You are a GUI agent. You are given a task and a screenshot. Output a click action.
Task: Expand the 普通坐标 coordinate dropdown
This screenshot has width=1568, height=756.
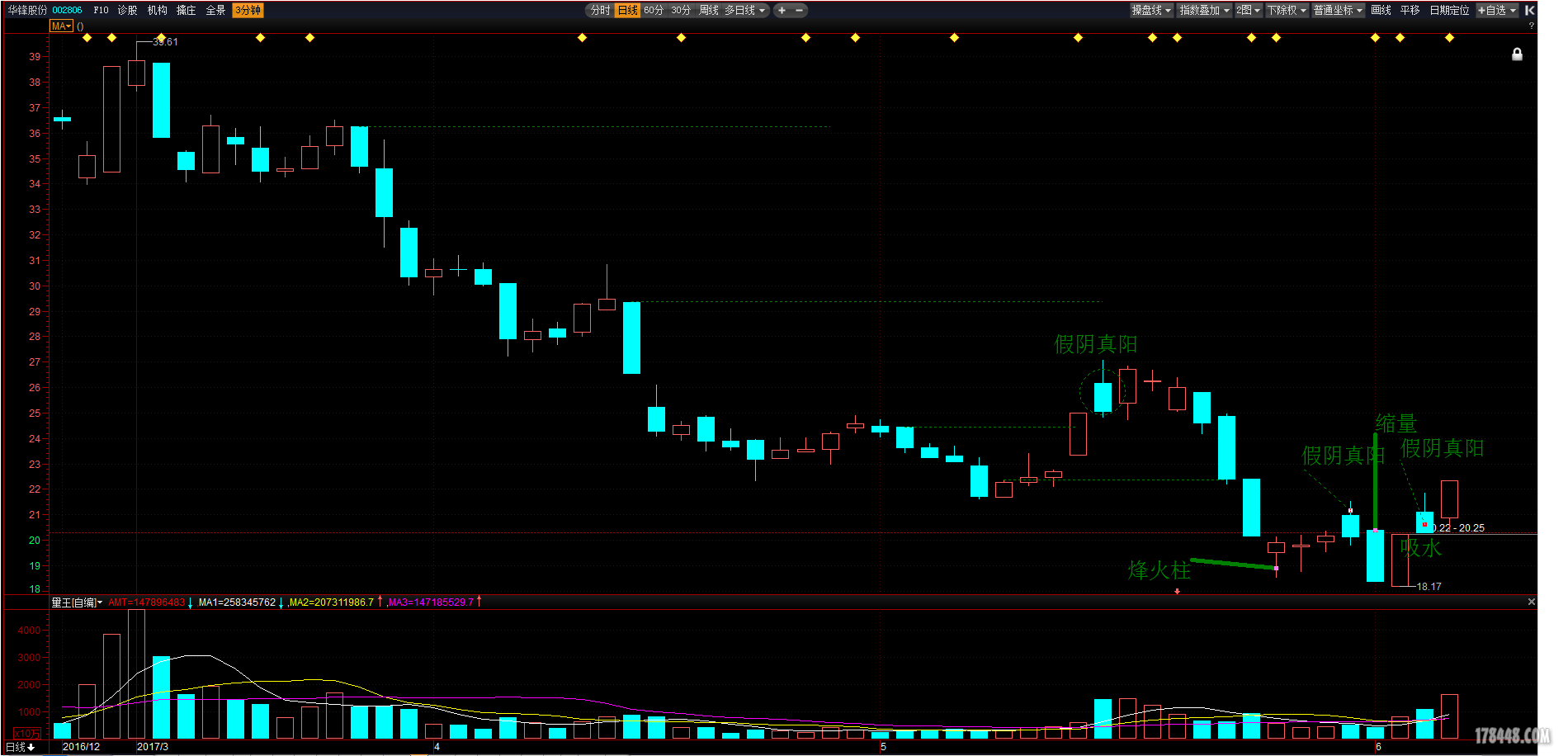click(1338, 10)
